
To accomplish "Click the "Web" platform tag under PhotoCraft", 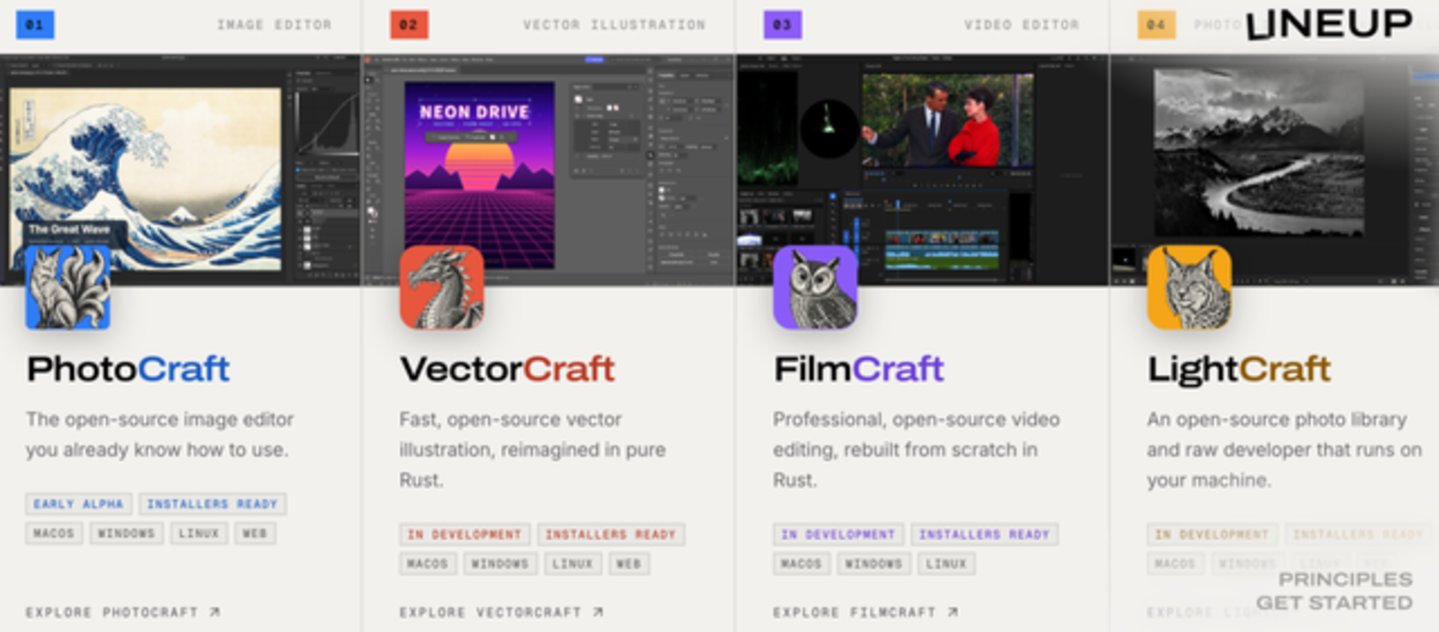I will point(255,533).
